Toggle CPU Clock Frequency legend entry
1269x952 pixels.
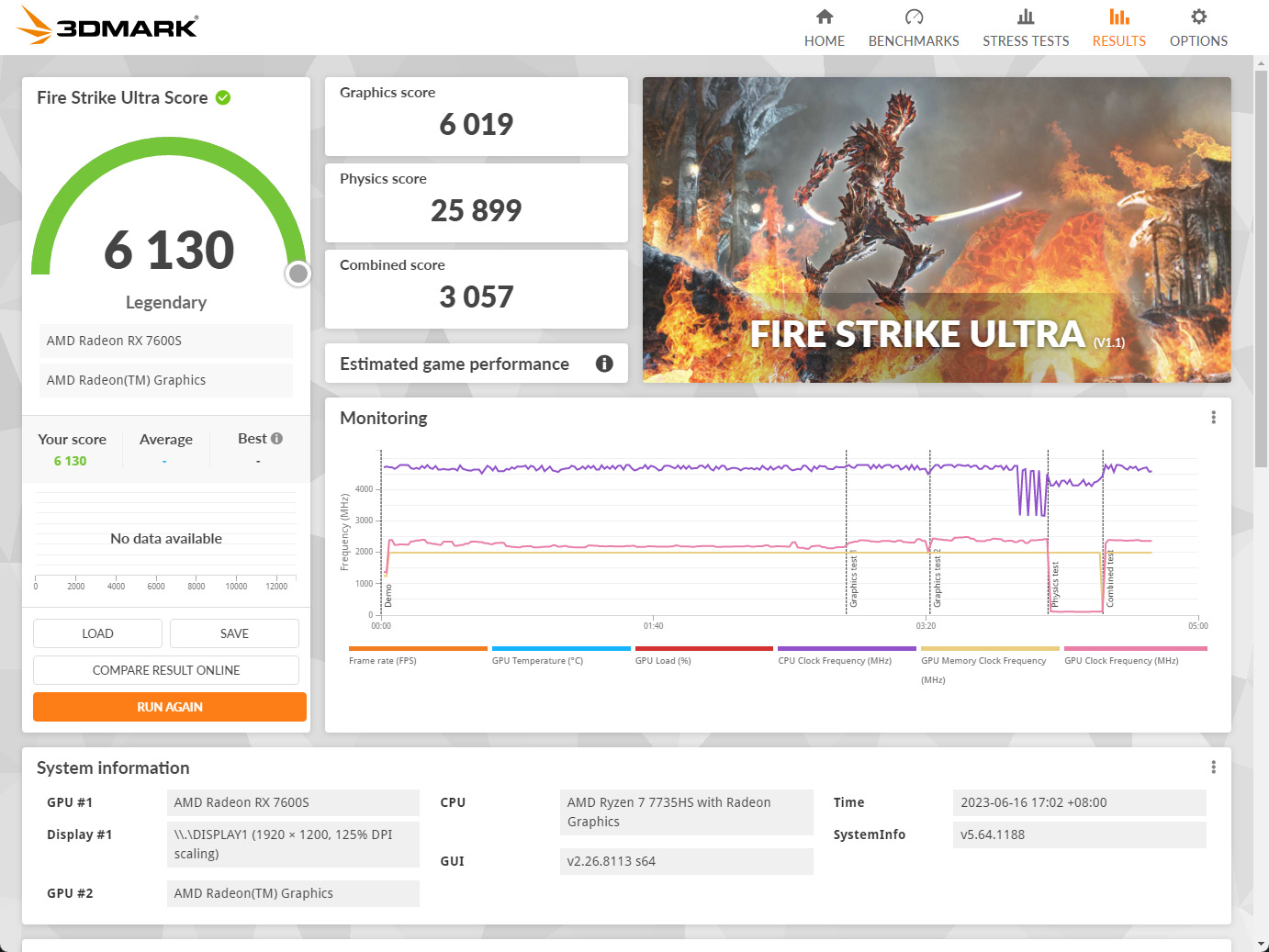847,655
